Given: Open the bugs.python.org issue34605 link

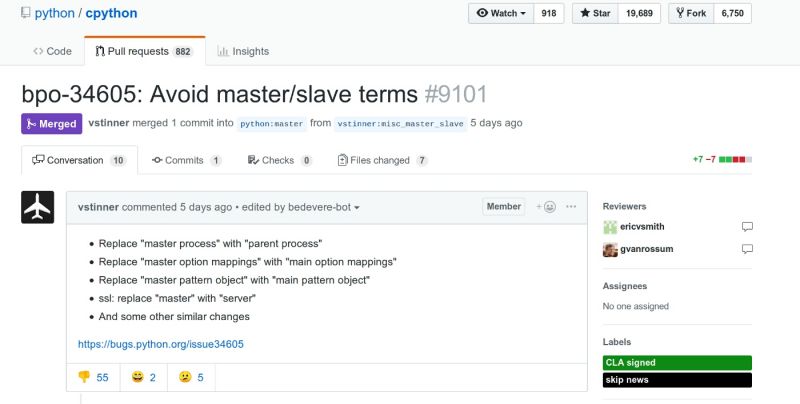Looking at the screenshot, I should 161,344.
